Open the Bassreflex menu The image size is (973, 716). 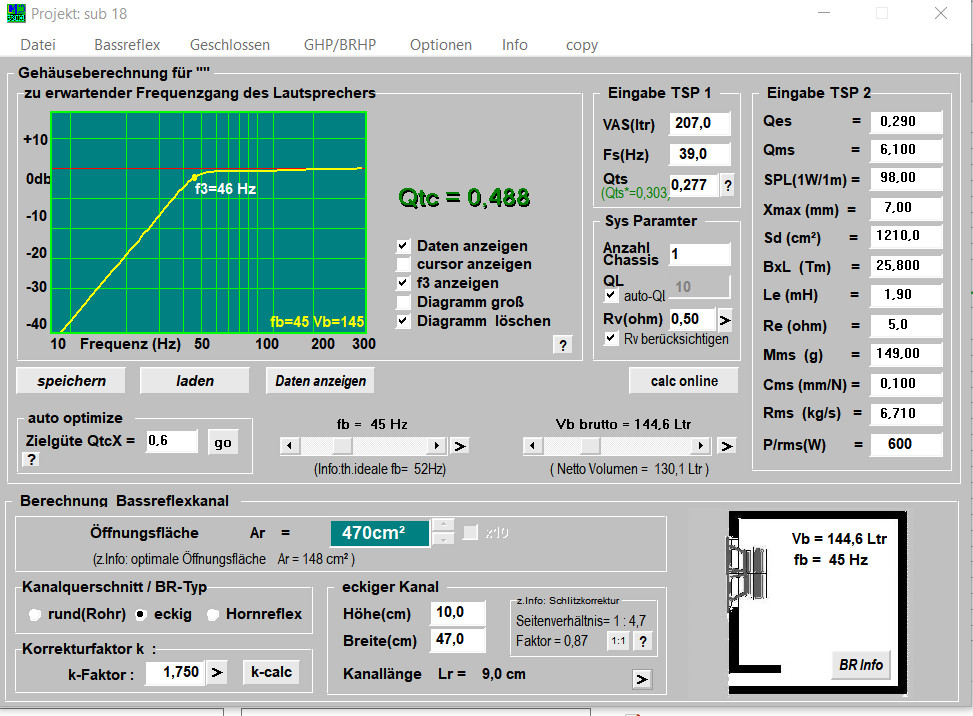tap(127, 45)
